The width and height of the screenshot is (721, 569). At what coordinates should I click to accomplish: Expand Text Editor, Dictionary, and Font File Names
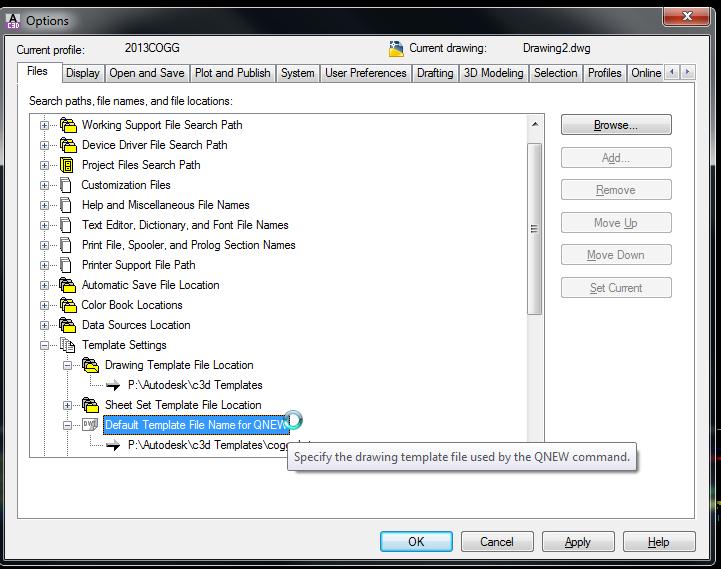pos(44,225)
